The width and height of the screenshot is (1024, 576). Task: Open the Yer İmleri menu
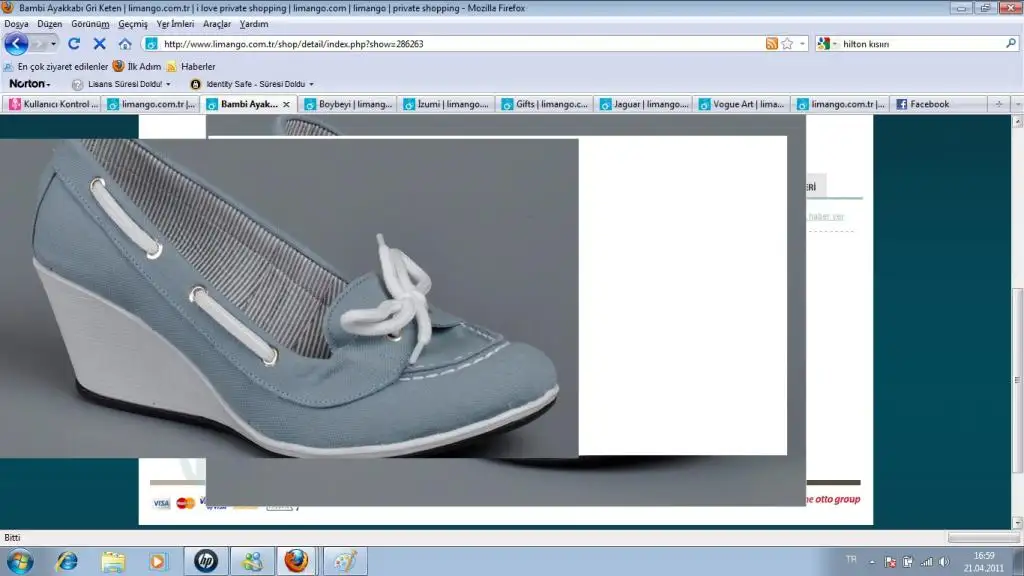click(175, 23)
